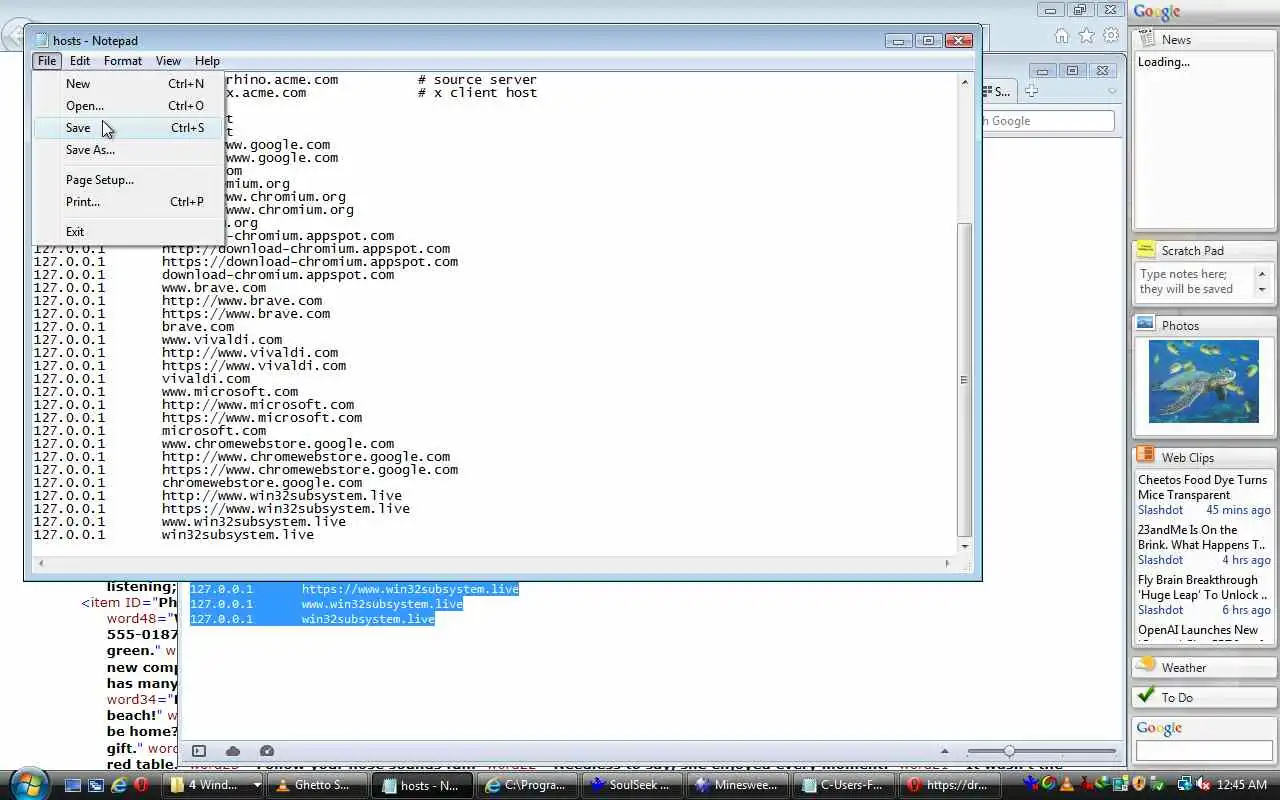Screen dimensions: 1280x800
Task: Select the S... browser tab
Action: click(999, 91)
